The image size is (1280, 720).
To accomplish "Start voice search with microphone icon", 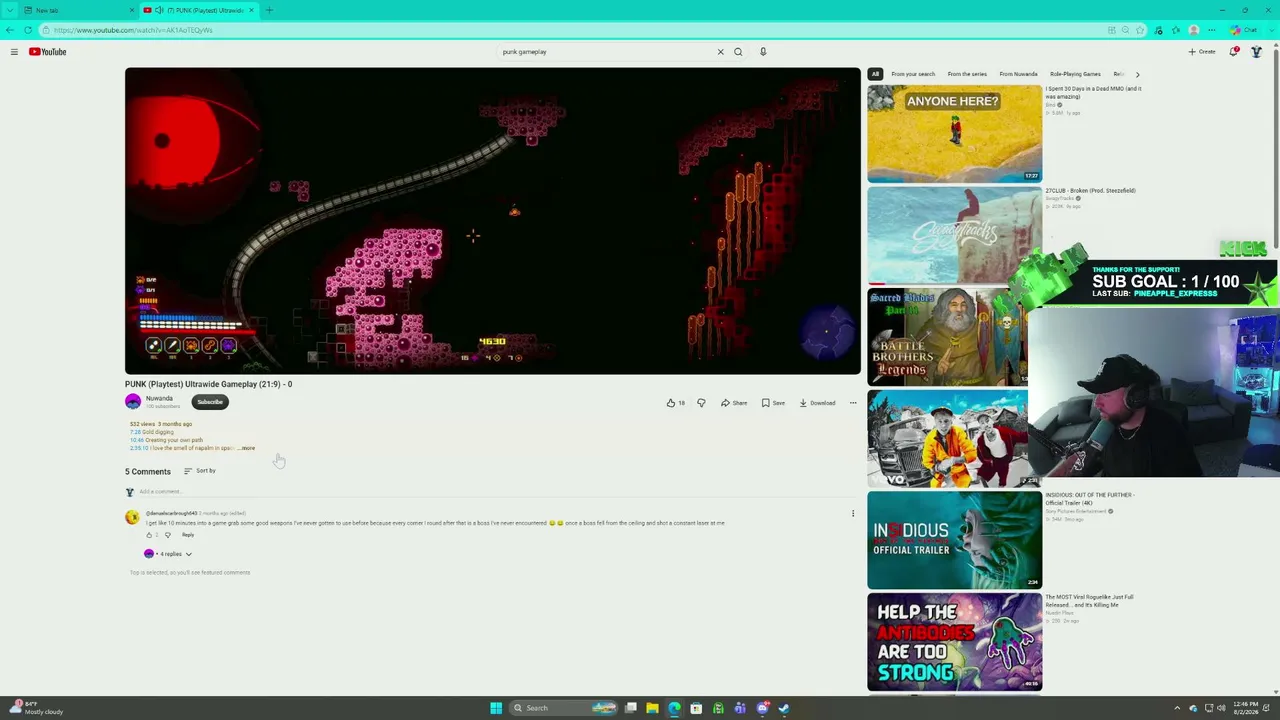I will [763, 52].
